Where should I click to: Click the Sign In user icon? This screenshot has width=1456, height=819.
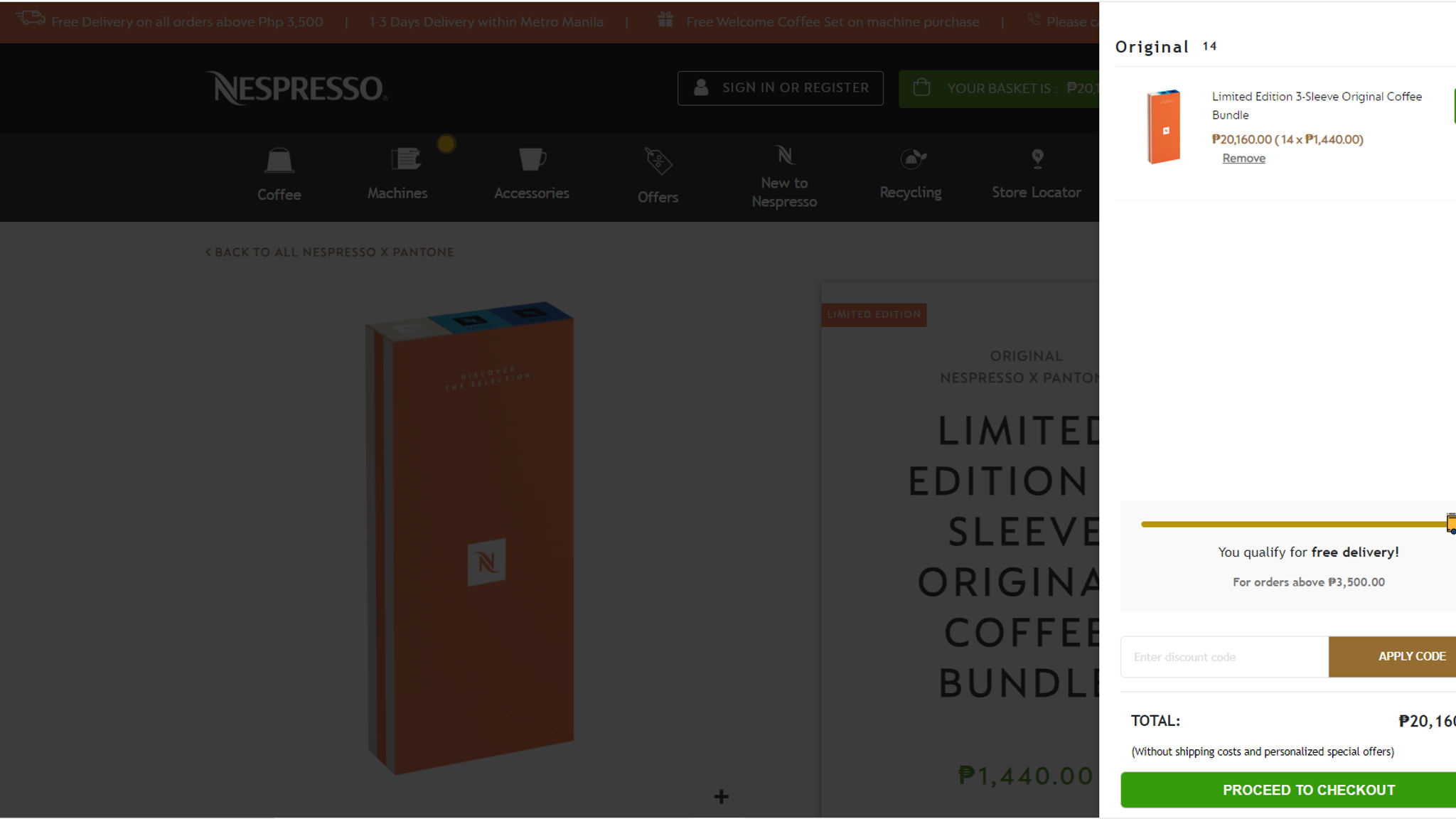click(x=700, y=87)
